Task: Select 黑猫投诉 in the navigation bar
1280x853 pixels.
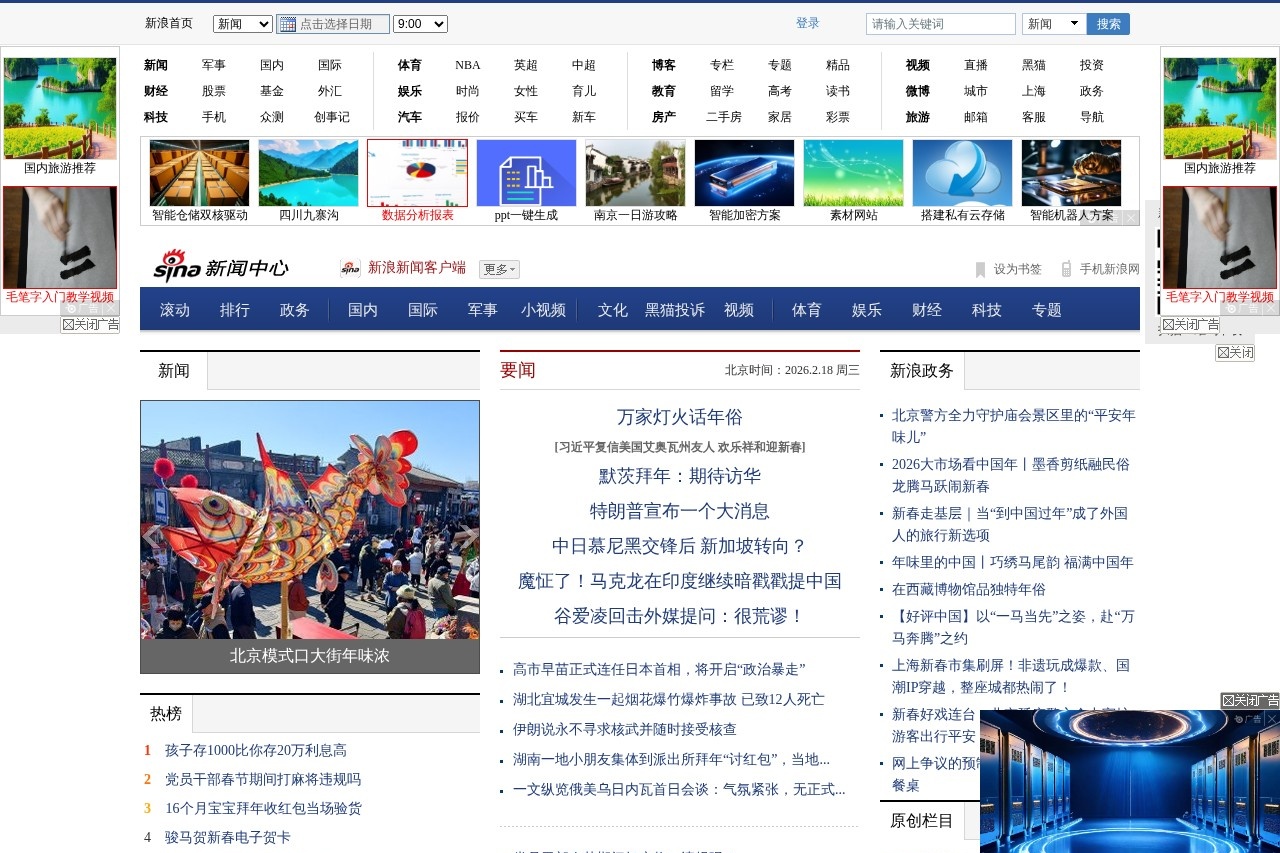Action: (x=675, y=310)
